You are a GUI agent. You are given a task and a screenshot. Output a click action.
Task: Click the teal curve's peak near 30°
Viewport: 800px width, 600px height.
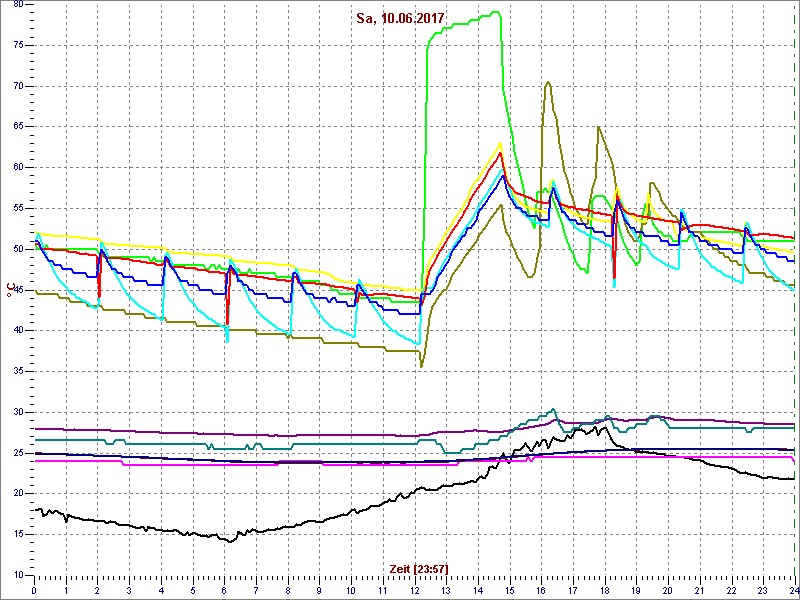[x=553, y=409]
